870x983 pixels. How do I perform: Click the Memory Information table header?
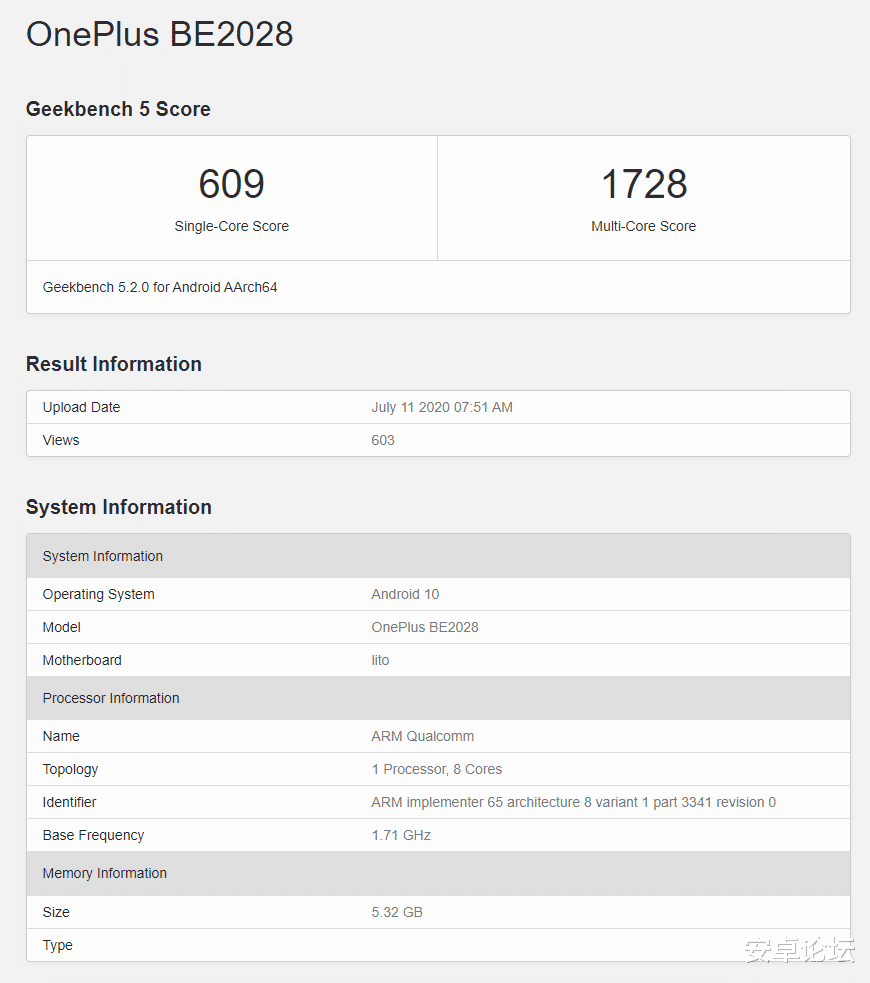(x=438, y=873)
